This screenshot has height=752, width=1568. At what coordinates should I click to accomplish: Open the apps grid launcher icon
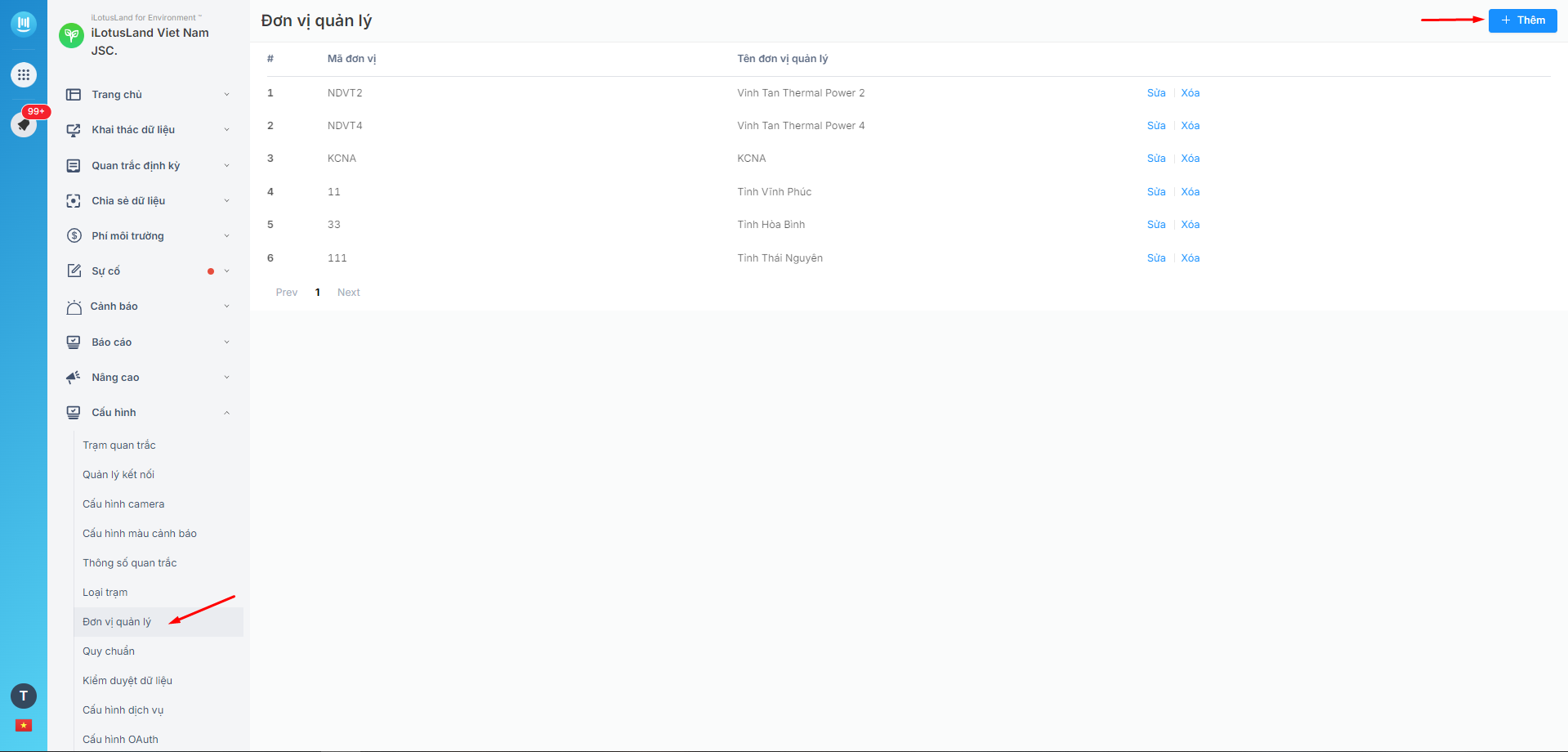(24, 74)
